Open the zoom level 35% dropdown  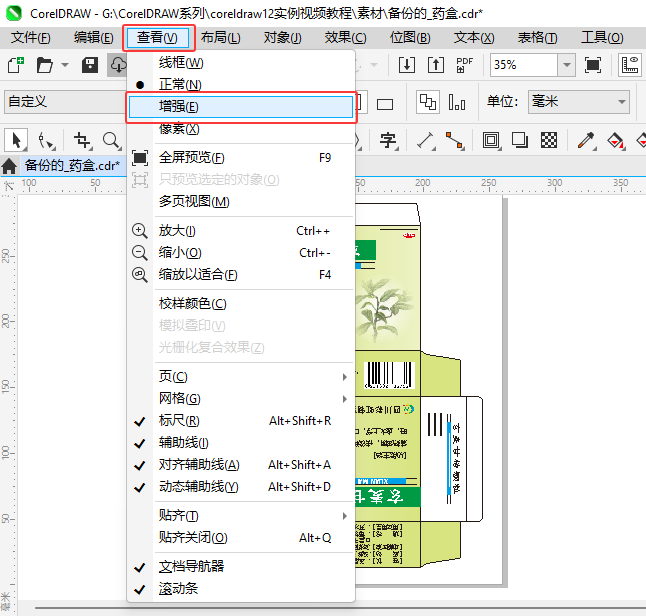[x=567, y=65]
